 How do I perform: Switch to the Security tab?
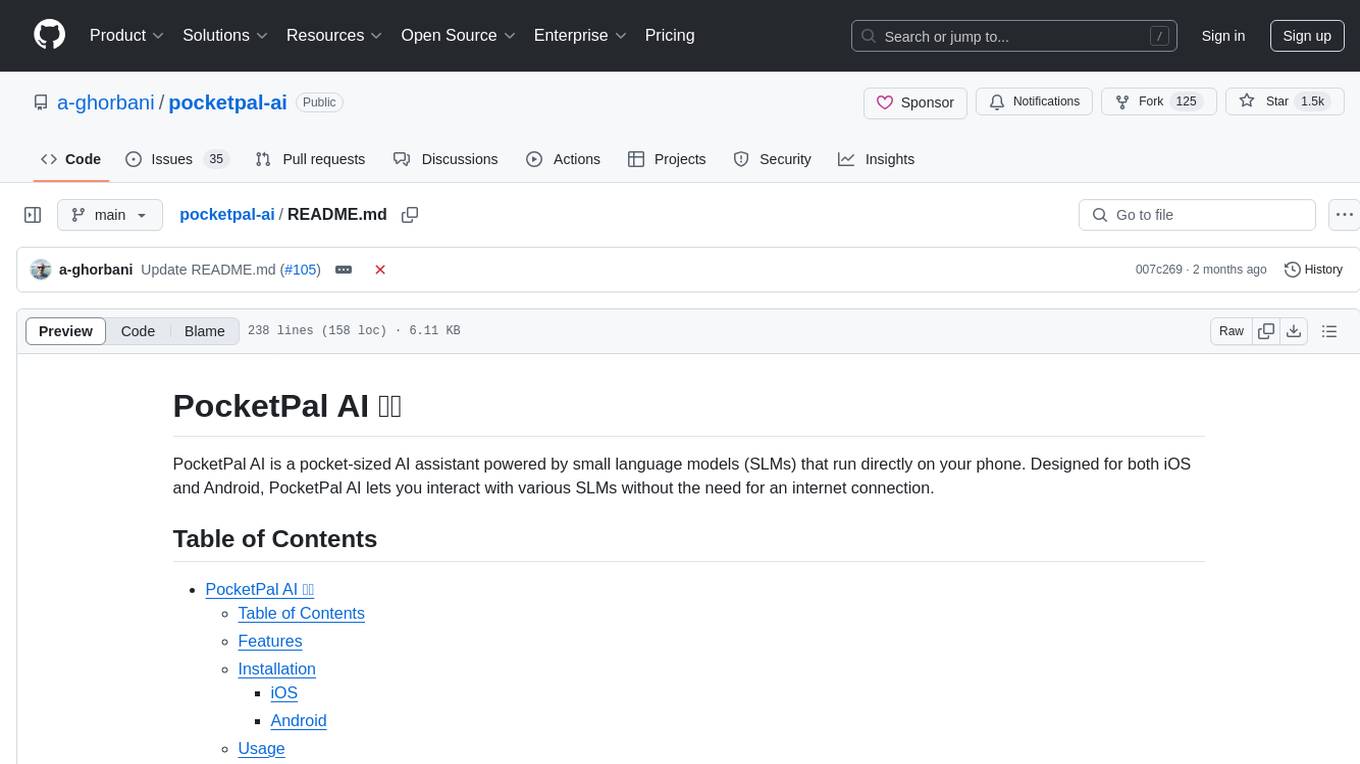click(772, 159)
